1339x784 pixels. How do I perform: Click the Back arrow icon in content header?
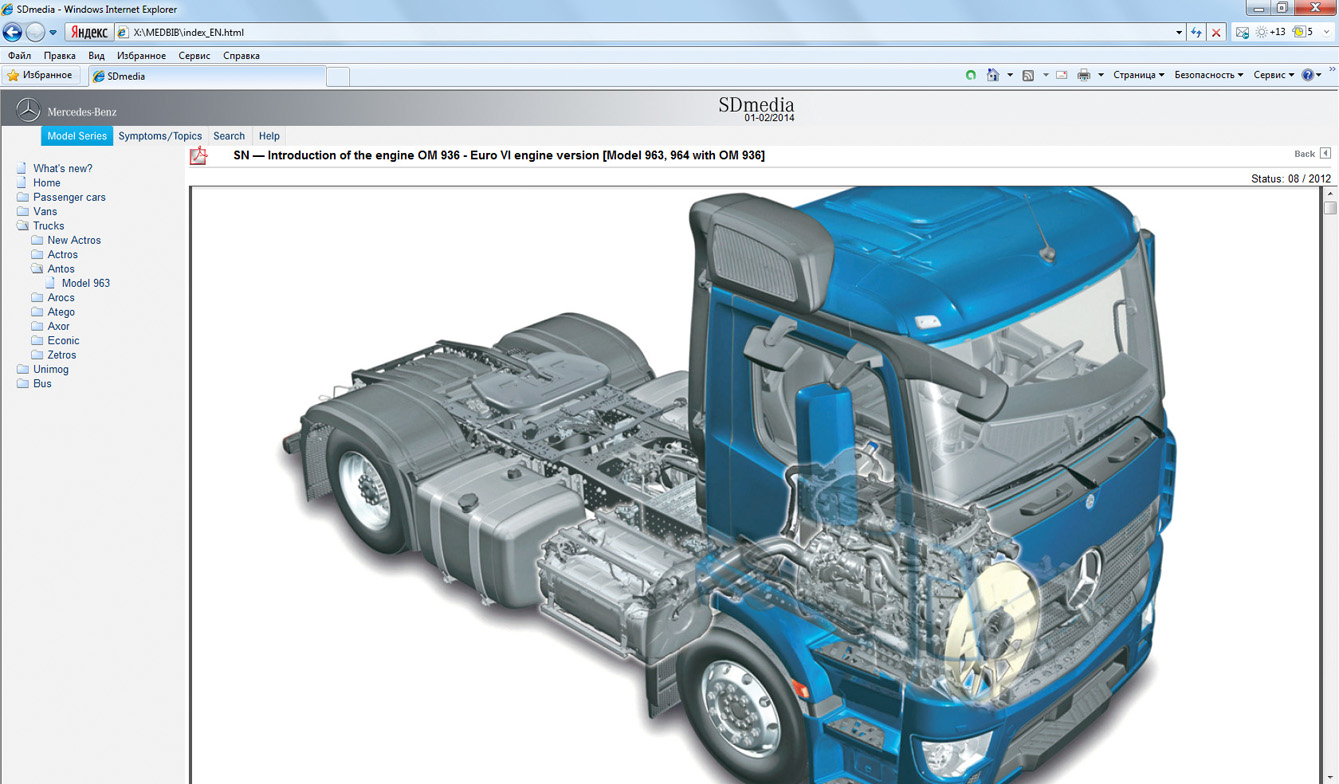1325,154
